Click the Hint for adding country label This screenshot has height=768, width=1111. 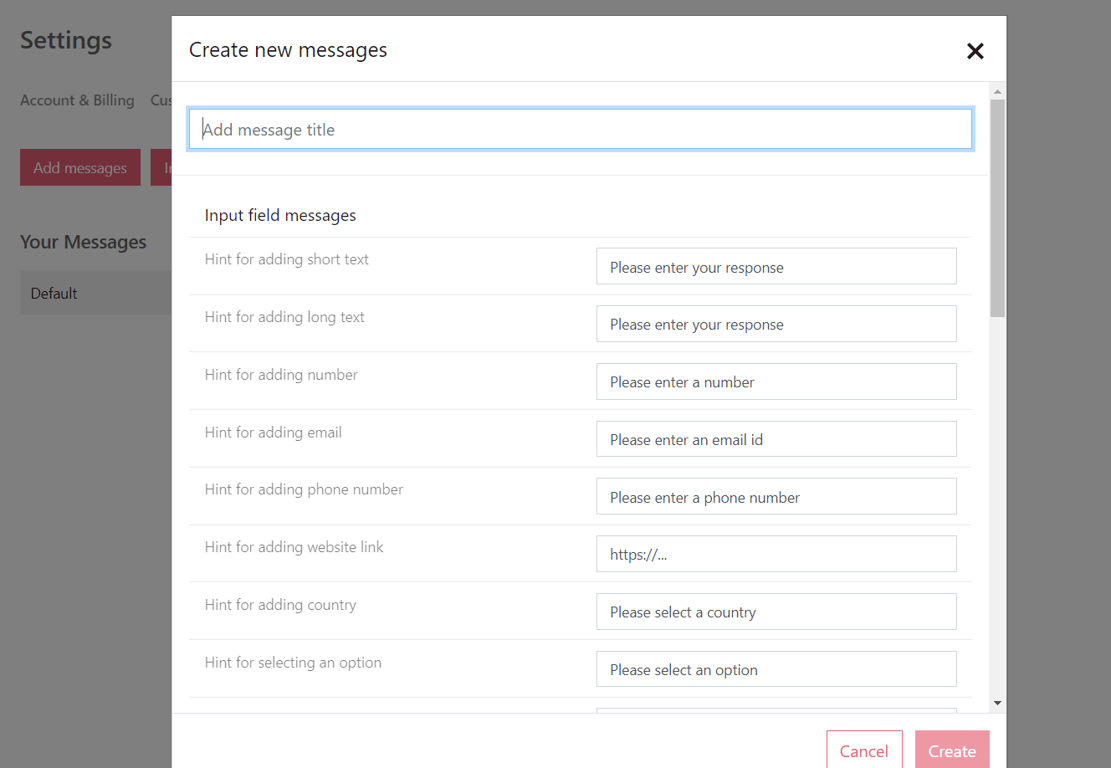(x=280, y=605)
